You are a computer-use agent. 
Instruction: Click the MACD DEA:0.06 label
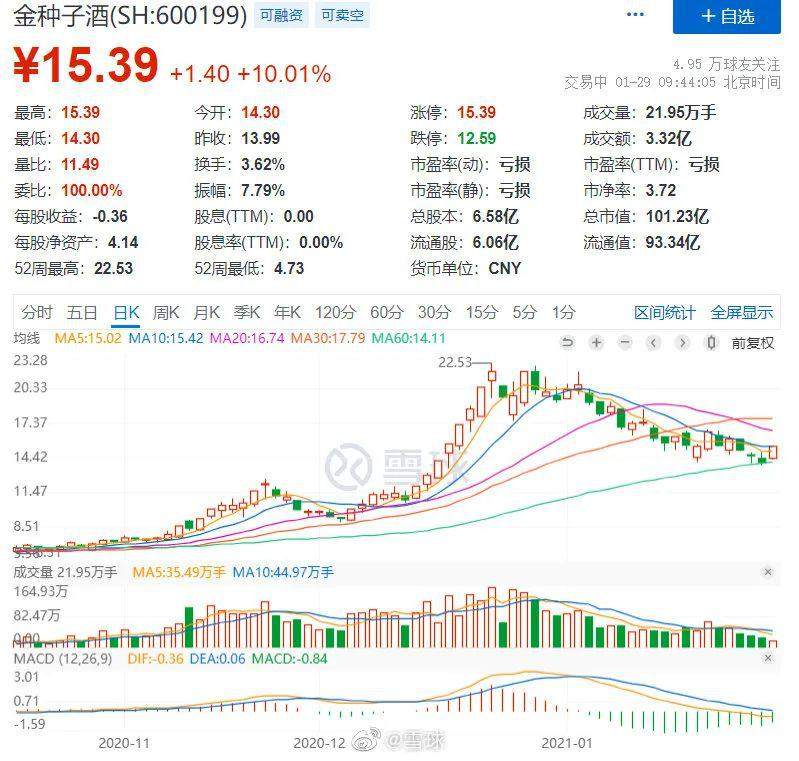coord(218,659)
